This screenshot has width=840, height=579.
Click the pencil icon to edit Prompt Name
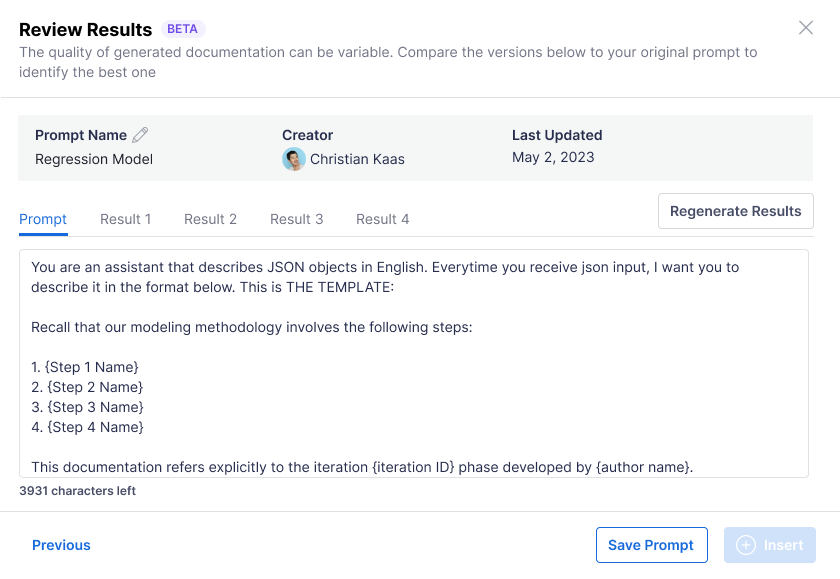[140, 135]
